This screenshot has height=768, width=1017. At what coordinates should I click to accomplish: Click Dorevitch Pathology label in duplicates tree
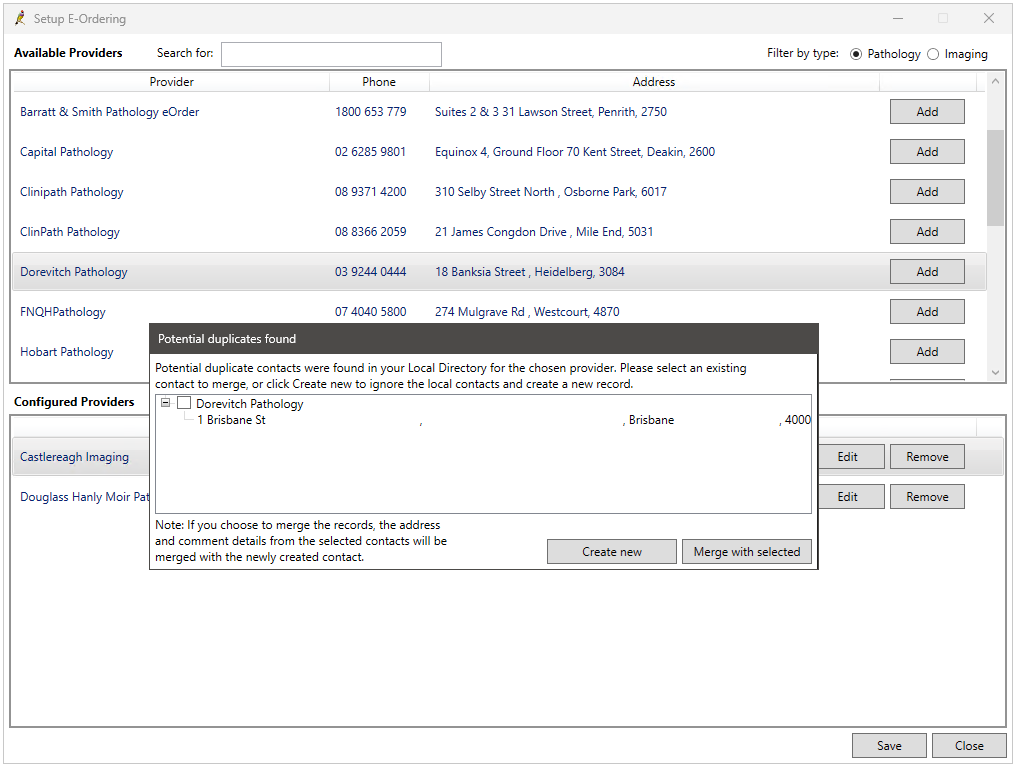250,403
